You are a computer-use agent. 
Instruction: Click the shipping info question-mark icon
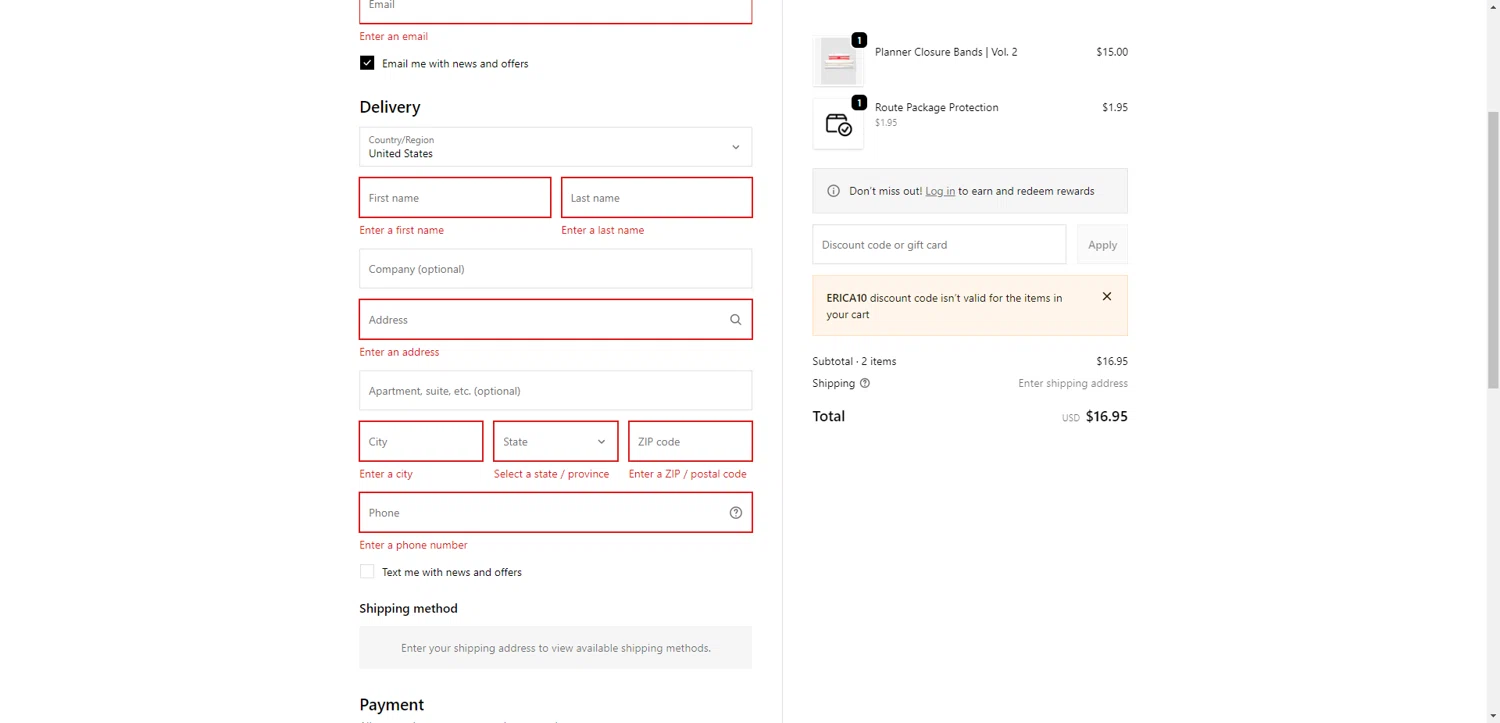coord(865,383)
